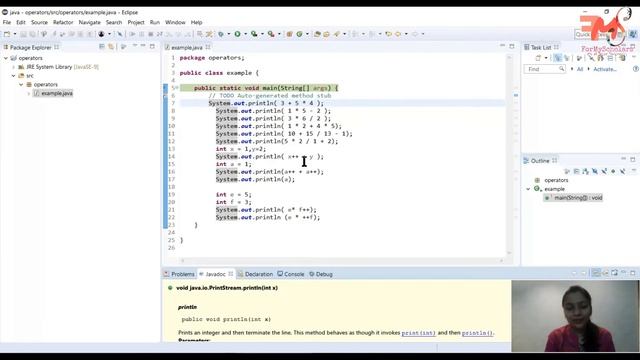Select operators package in Outline
Screen dimensions: 640x360
pos(556,180)
